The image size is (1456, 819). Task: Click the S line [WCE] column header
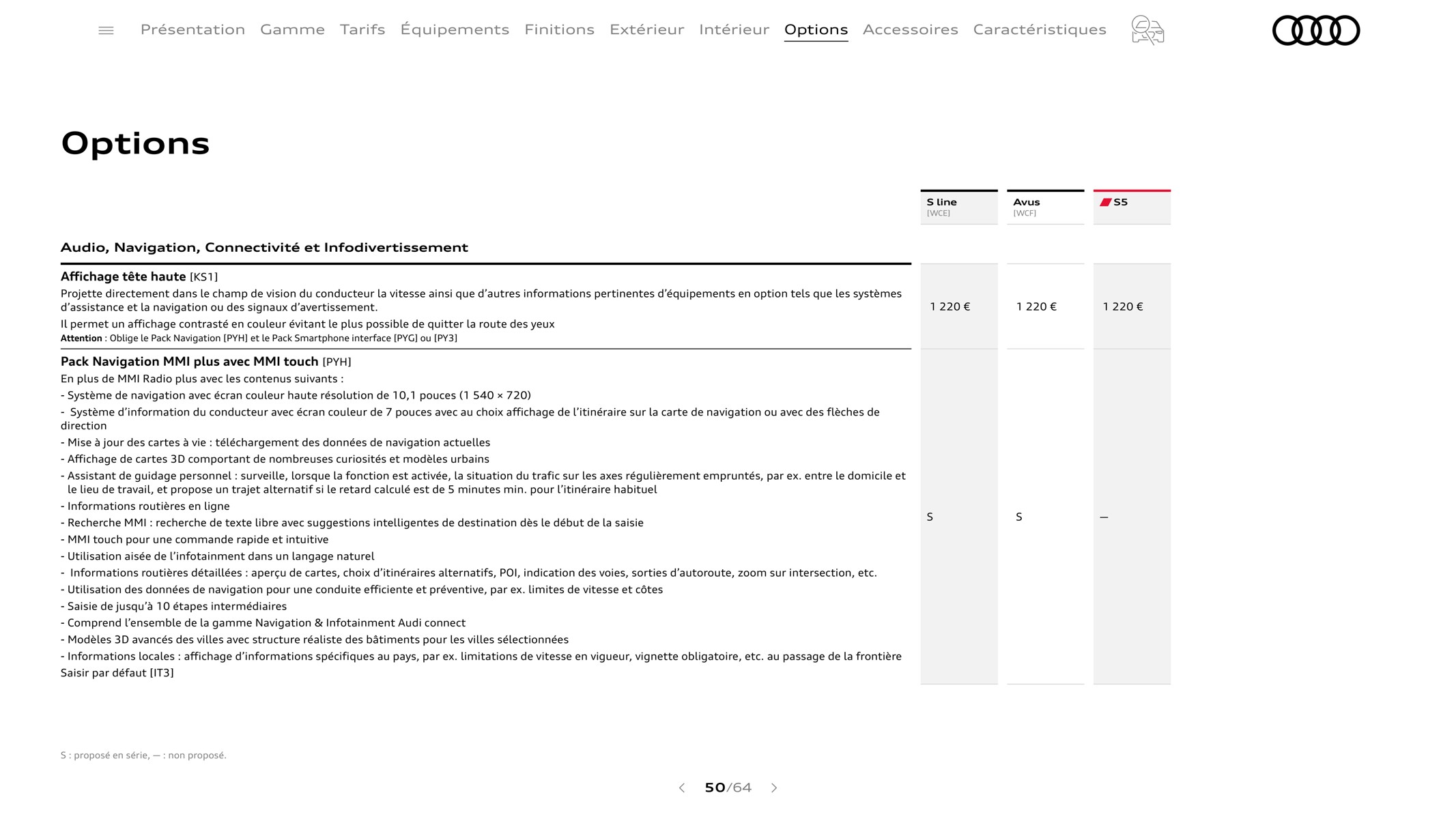point(958,207)
